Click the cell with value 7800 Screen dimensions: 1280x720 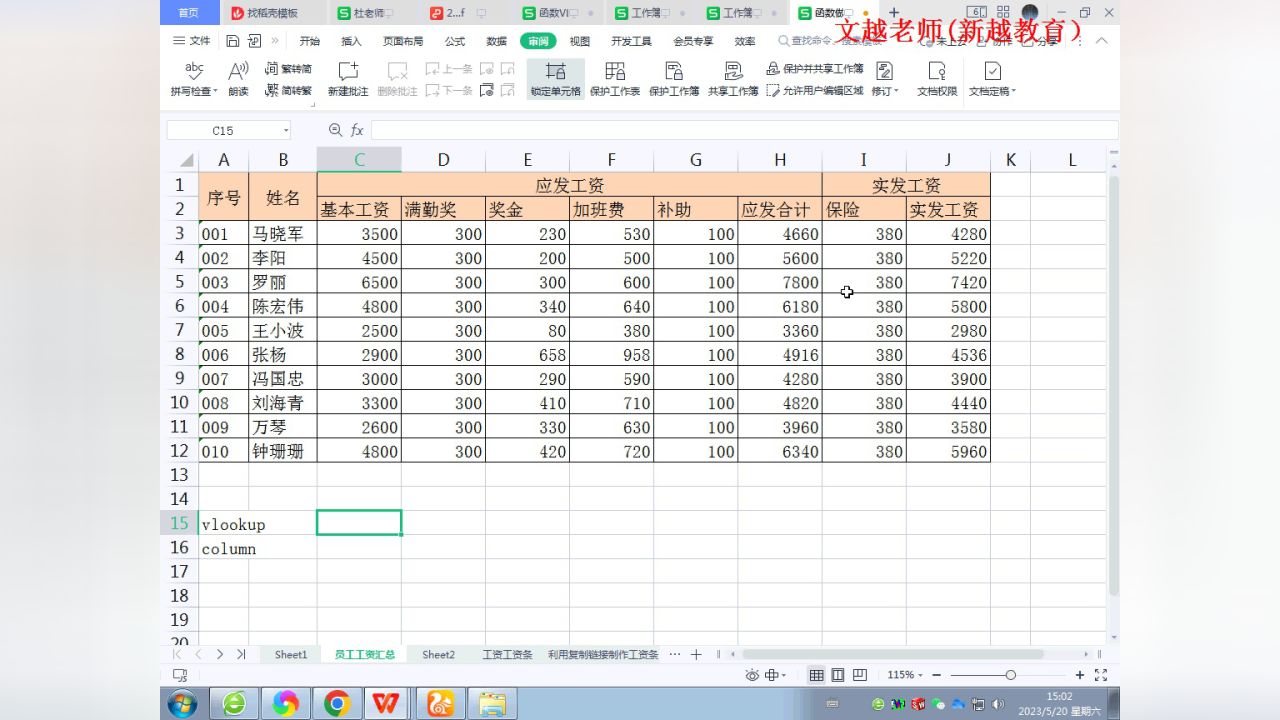(780, 282)
